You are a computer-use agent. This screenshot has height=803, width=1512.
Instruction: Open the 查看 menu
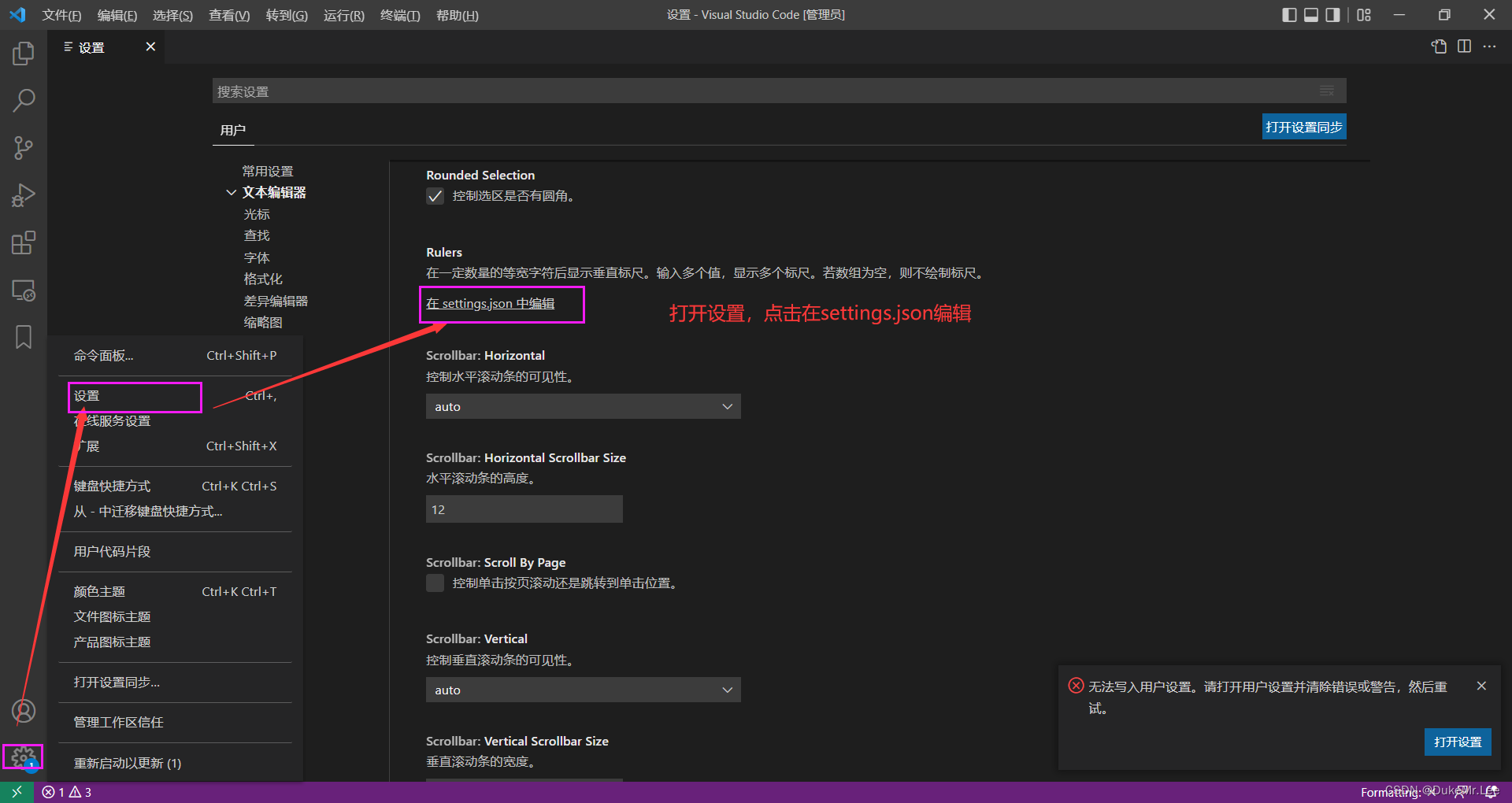click(229, 15)
